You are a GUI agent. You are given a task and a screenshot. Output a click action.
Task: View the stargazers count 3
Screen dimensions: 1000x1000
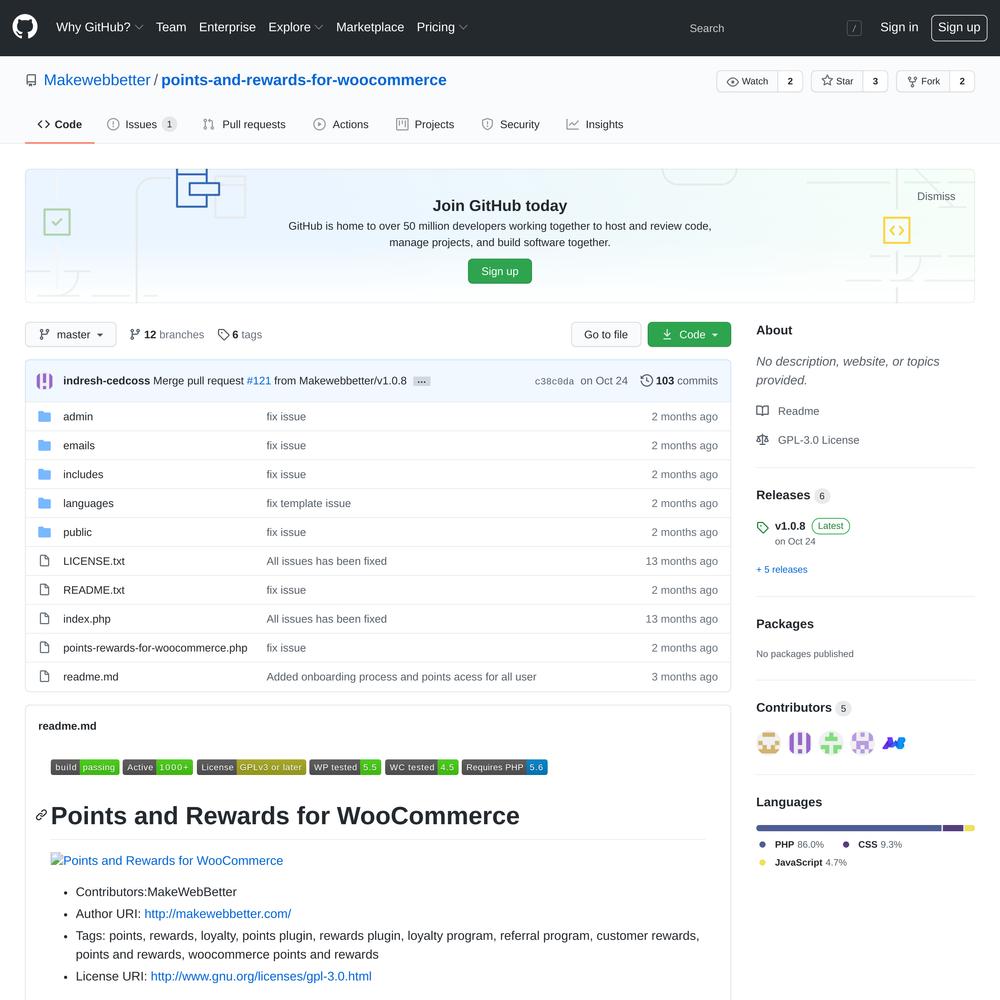pyautogui.click(x=875, y=81)
